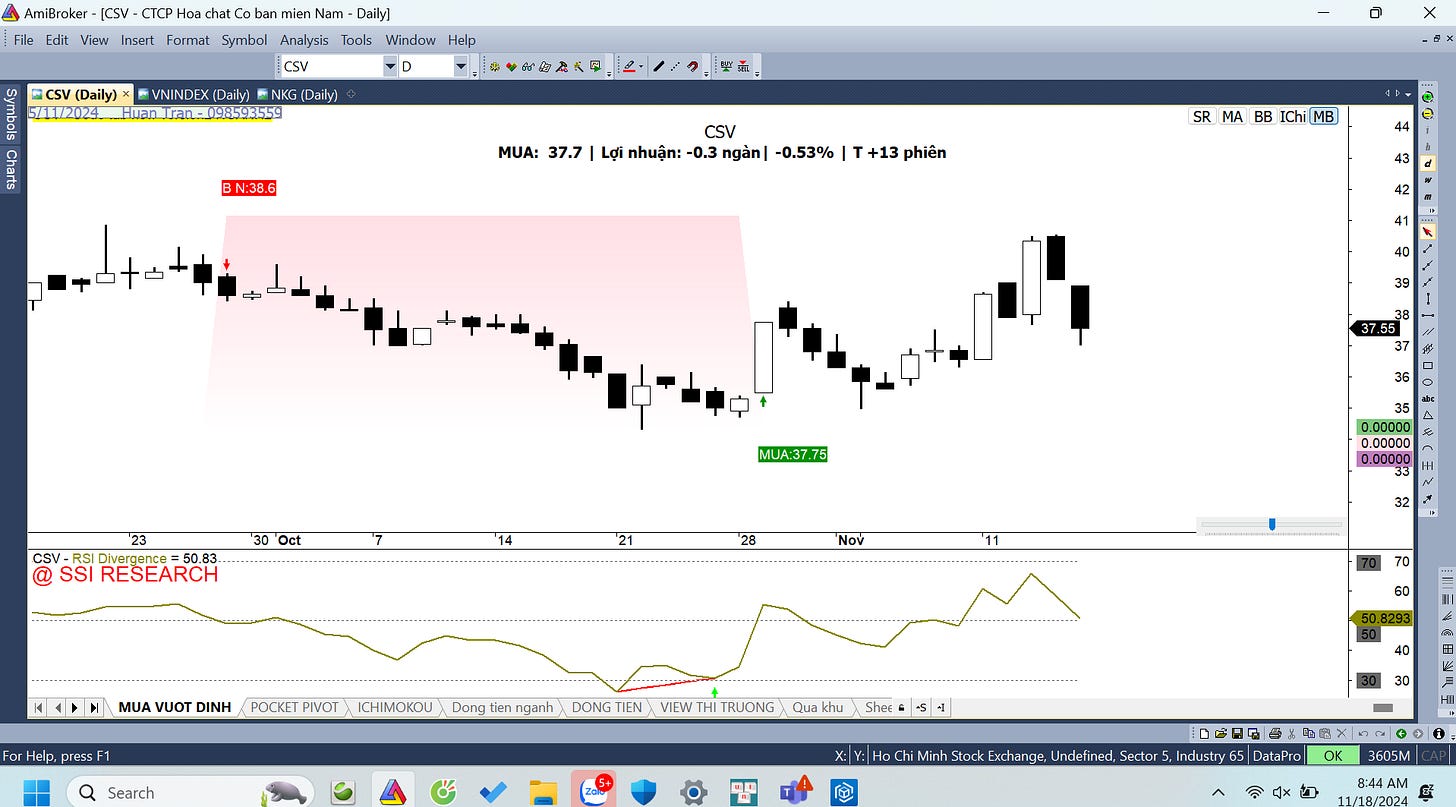Open the analysis toolbar overflow arrow
Image resolution: width=1456 pixels, height=807 pixels.
point(609,73)
